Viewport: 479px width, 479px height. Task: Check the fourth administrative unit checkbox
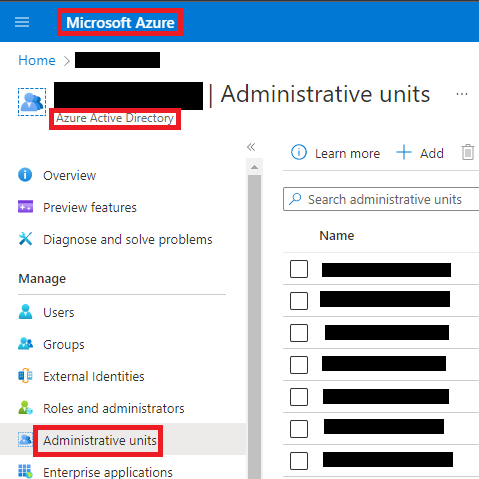point(299,365)
